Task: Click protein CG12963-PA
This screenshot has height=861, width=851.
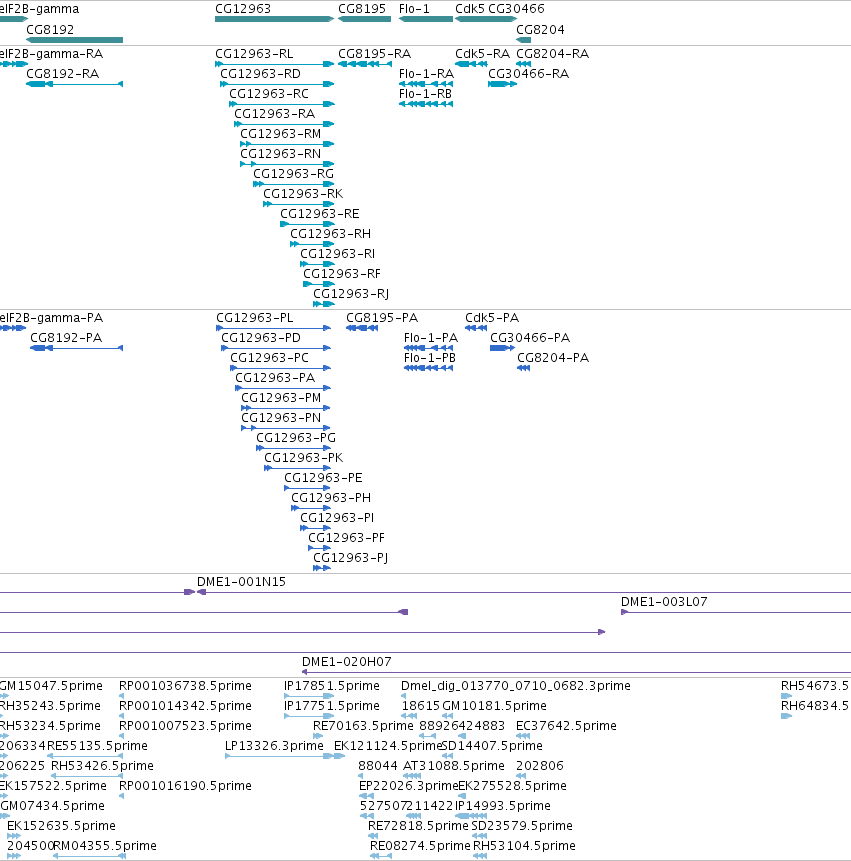Action: 283,388
